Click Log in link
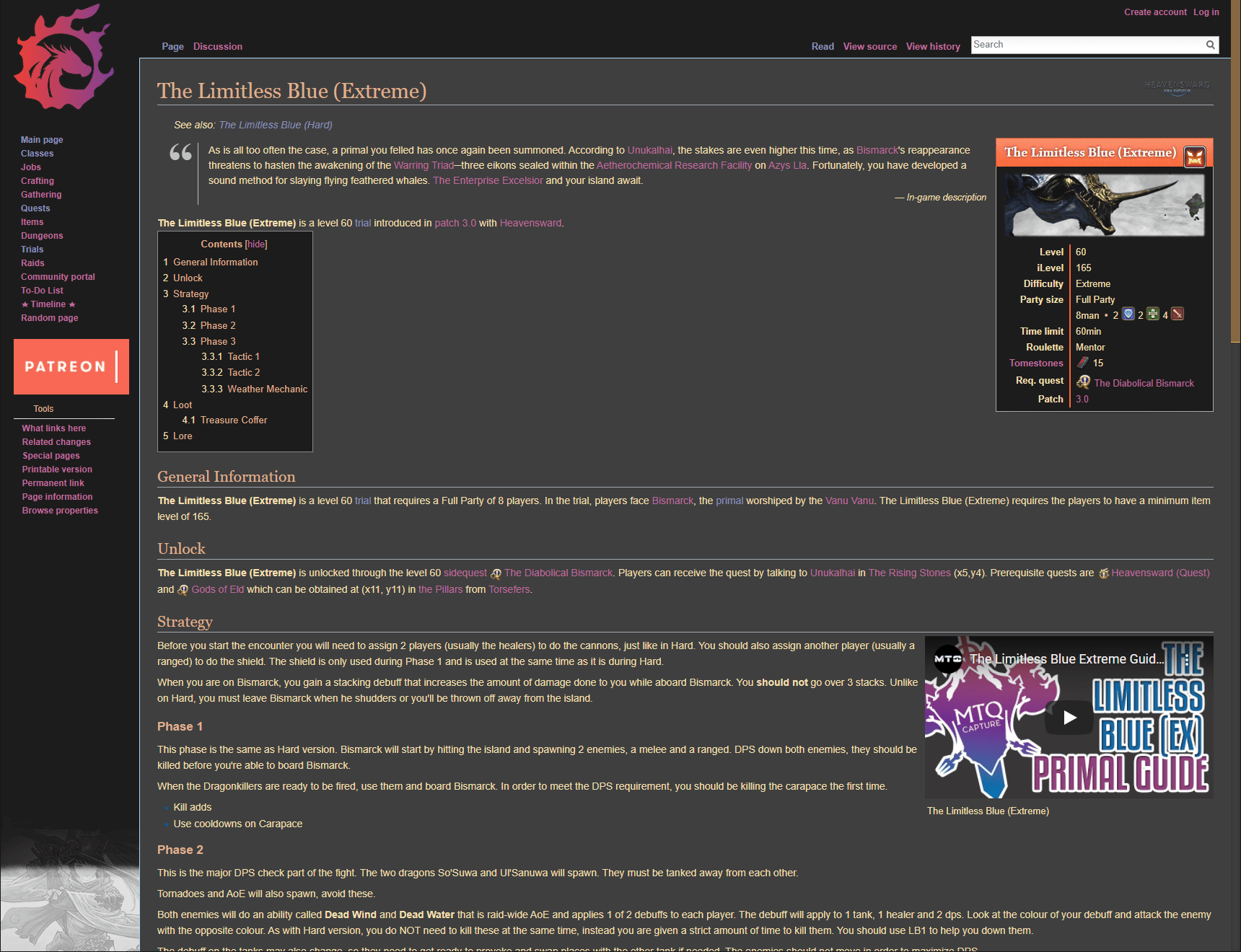This screenshot has width=1241, height=952. (1206, 12)
